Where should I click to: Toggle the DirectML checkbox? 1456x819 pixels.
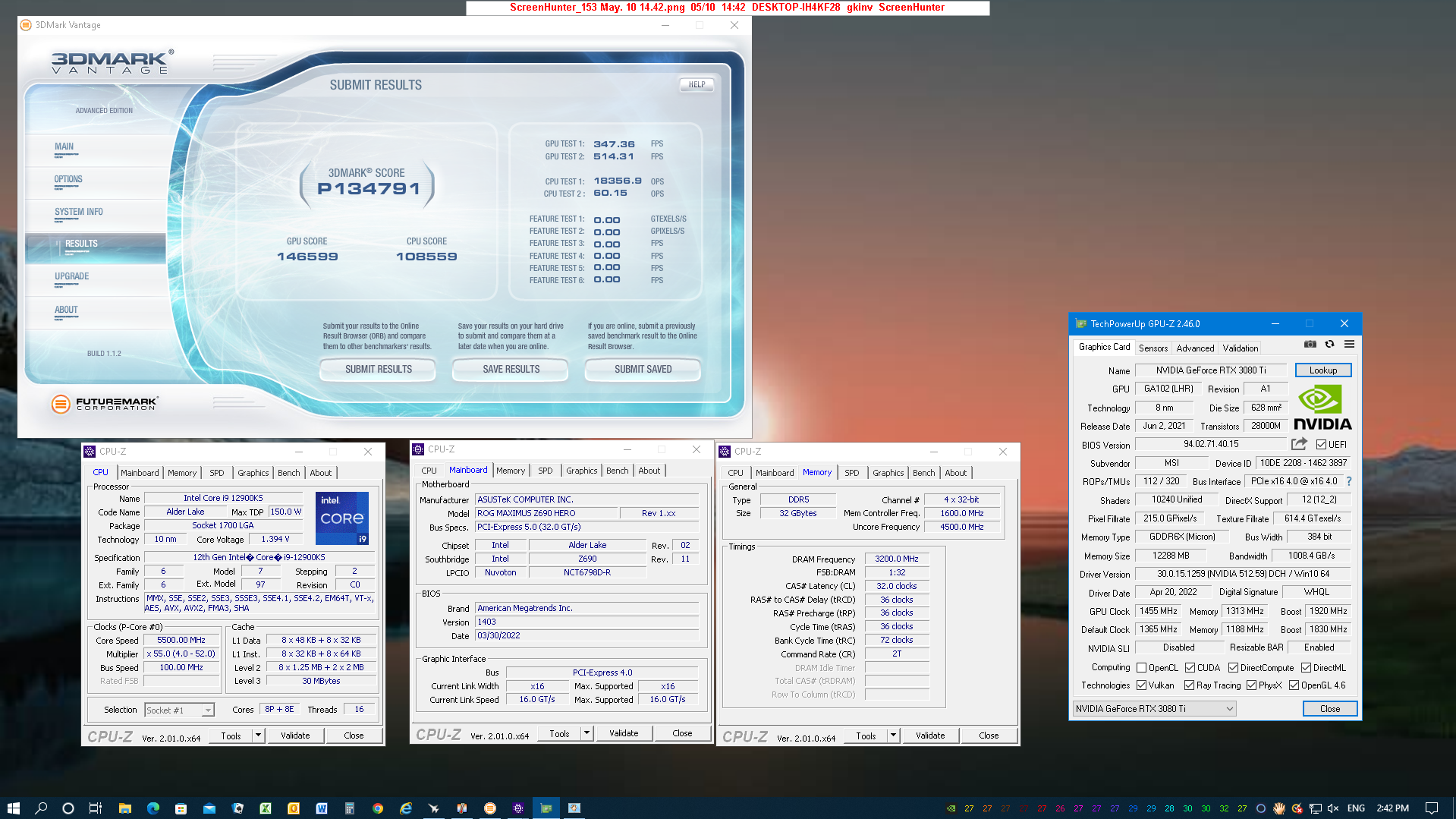(1306, 668)
